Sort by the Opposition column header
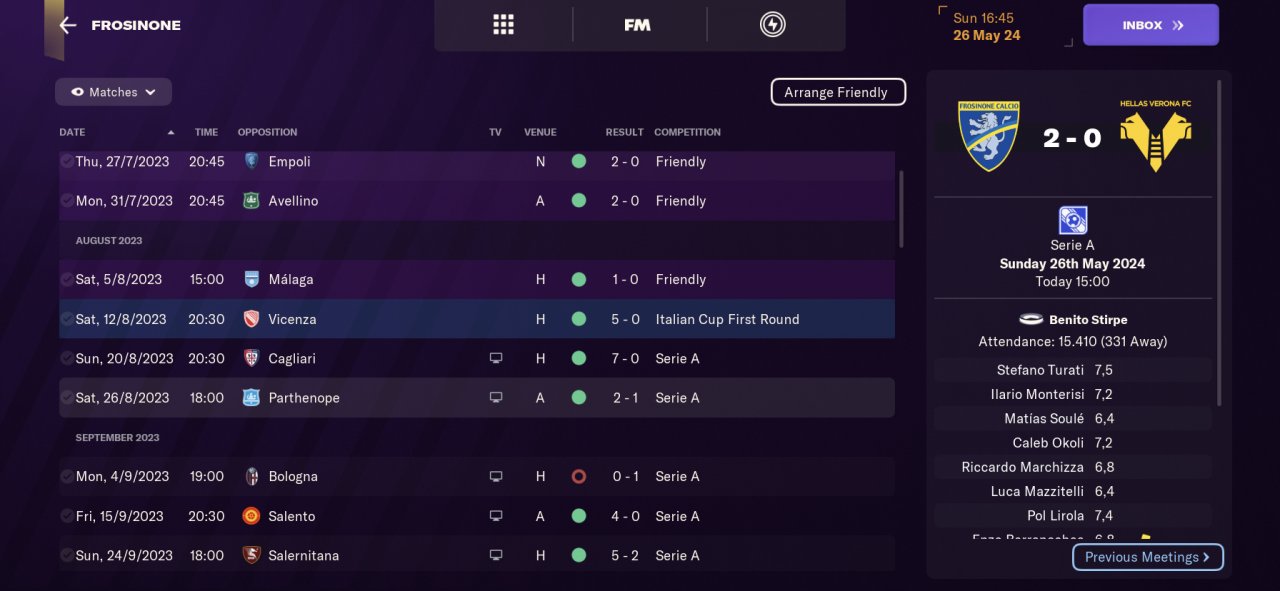 coord(267,132)
